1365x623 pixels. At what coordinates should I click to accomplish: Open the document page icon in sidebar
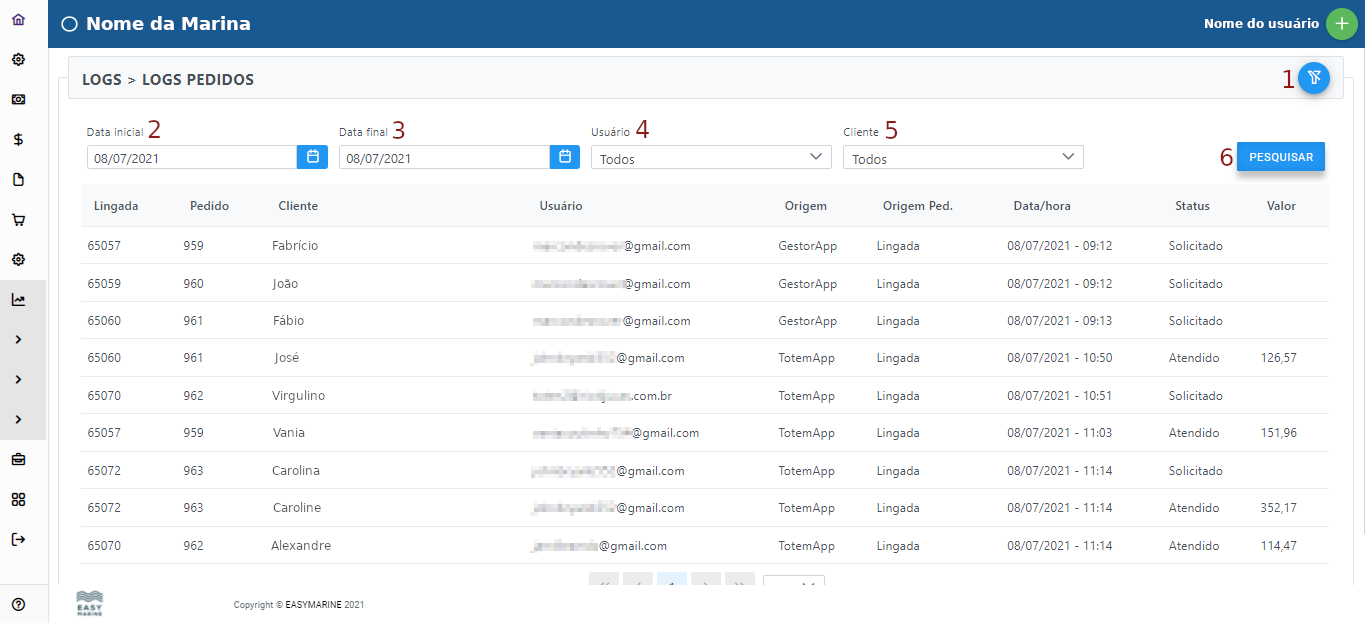pos(18,180)
